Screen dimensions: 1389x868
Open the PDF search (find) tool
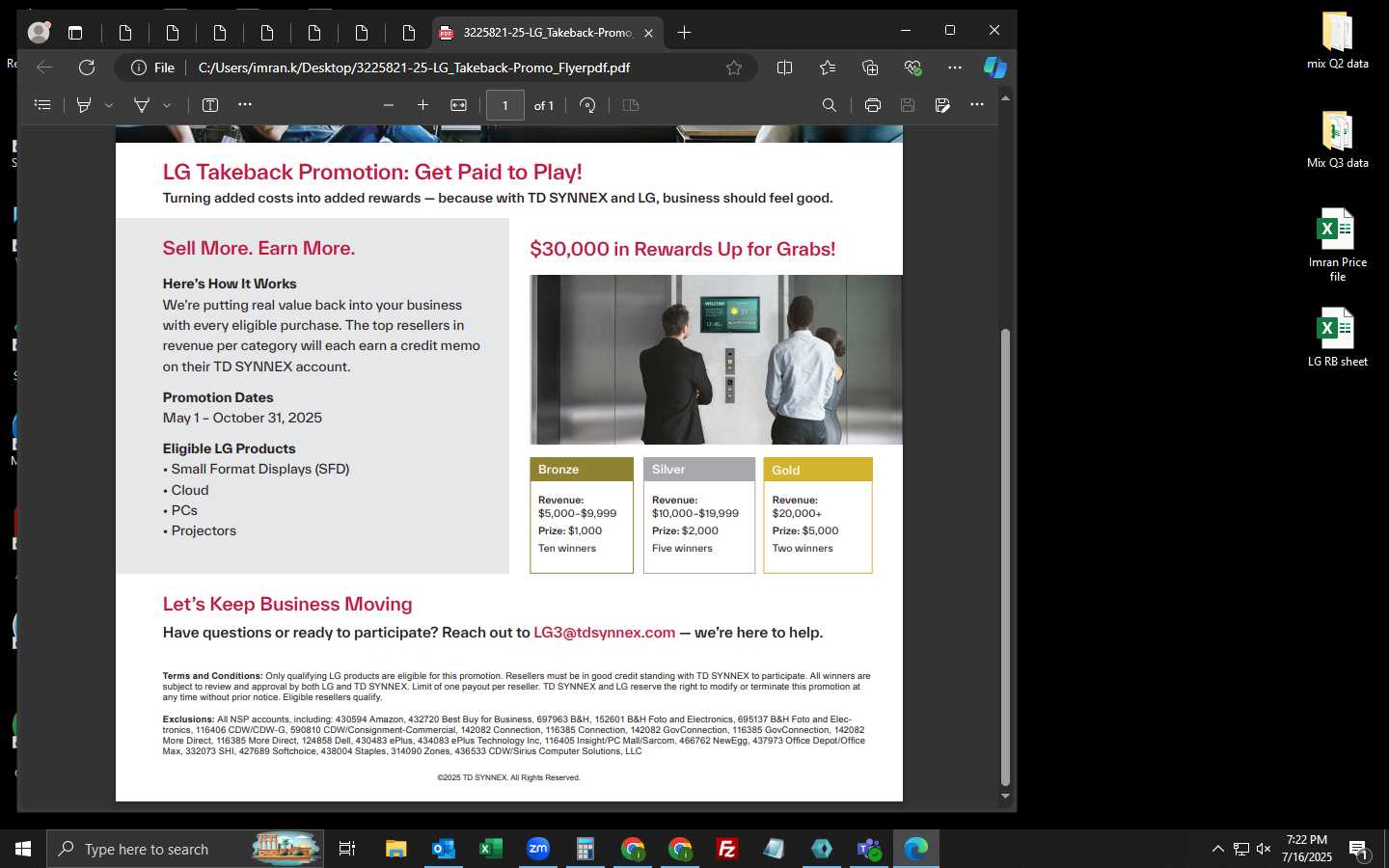coord(830,105)
